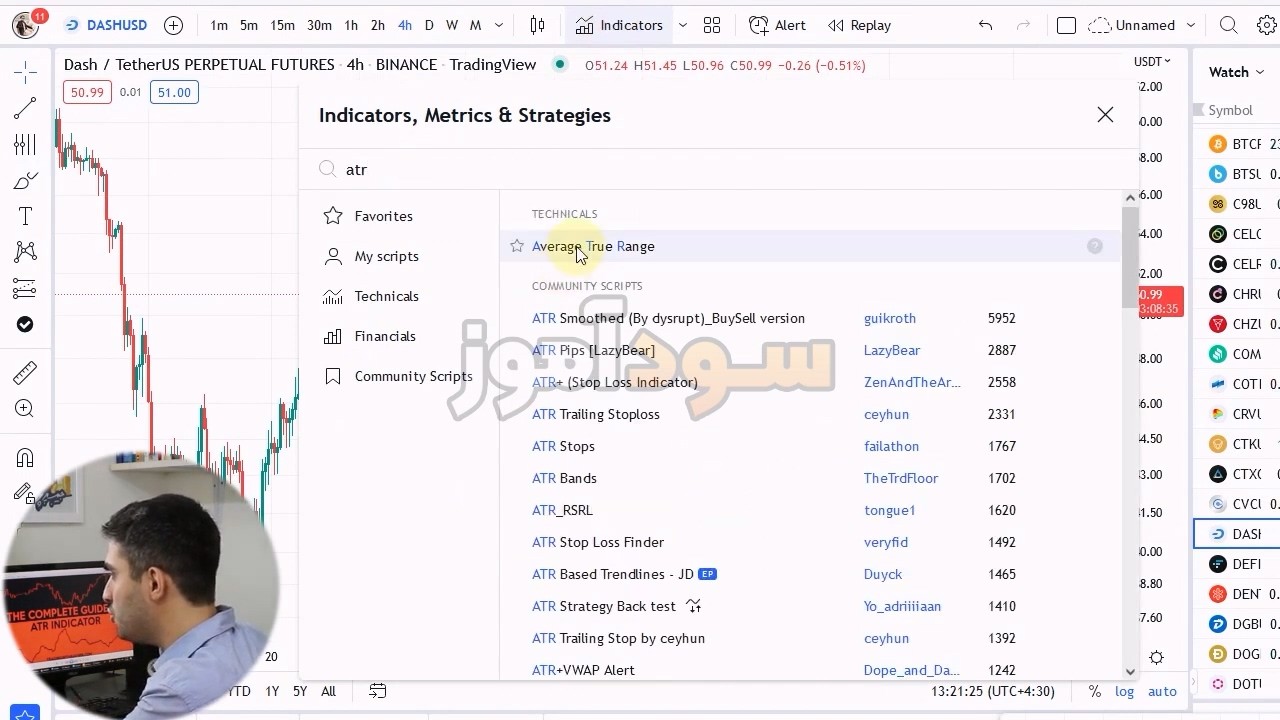Image resolution: width=1280 pixels, height=720 pixels.
Task: Open the Financials category
Action: coord(370,336)
